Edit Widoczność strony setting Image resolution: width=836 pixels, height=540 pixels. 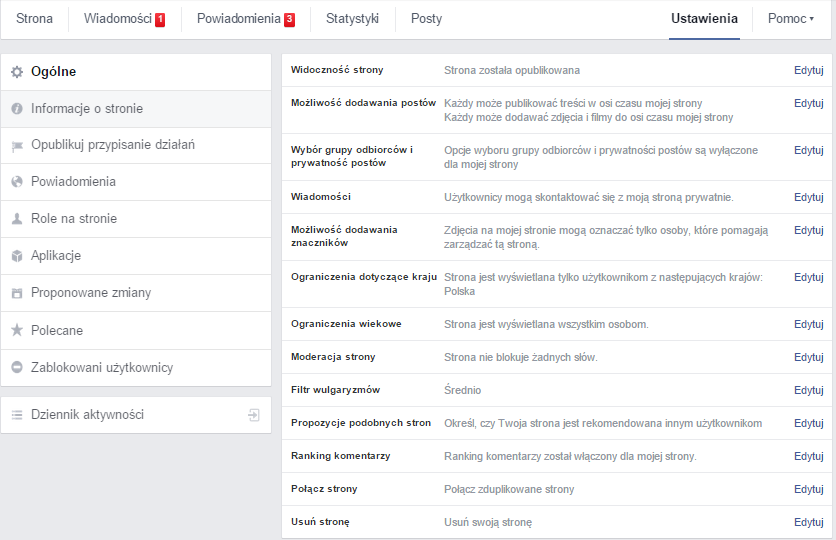pos(809,70)
